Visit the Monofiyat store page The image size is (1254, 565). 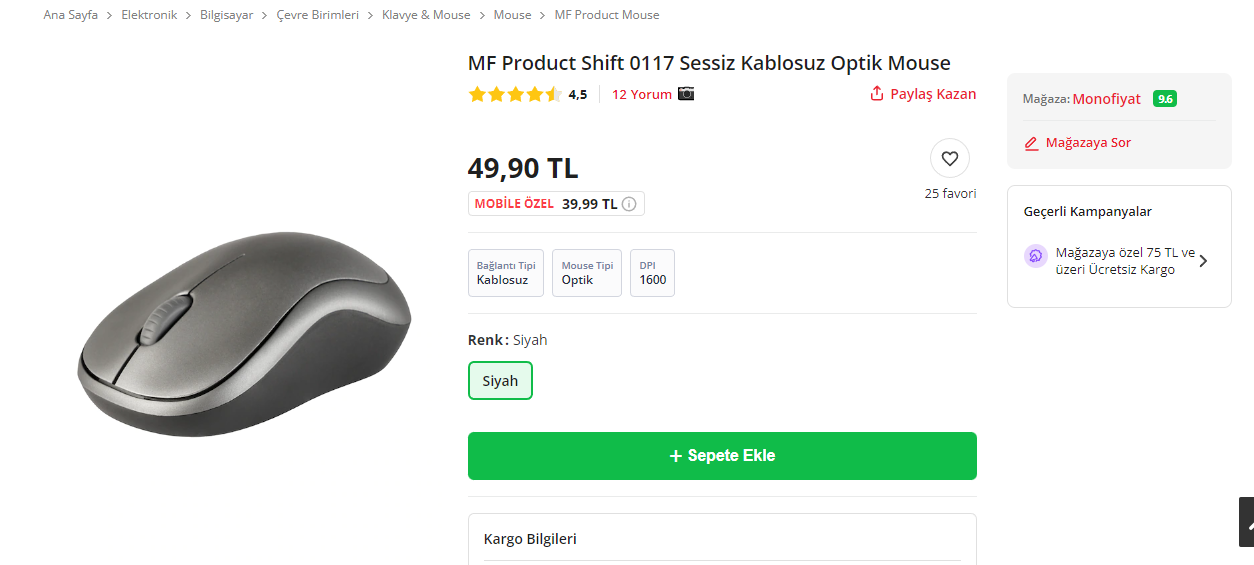click(1106, 99)
